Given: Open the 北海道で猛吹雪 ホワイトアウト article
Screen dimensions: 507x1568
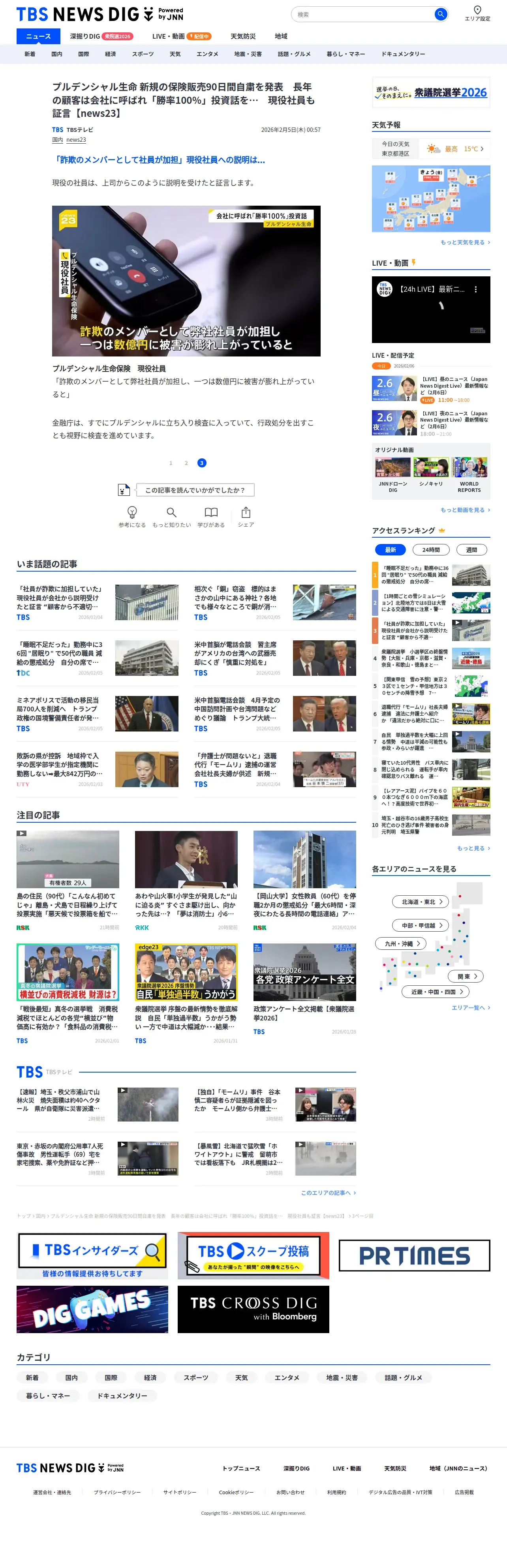Looking at the screenshot, I should coord(275,1159).
